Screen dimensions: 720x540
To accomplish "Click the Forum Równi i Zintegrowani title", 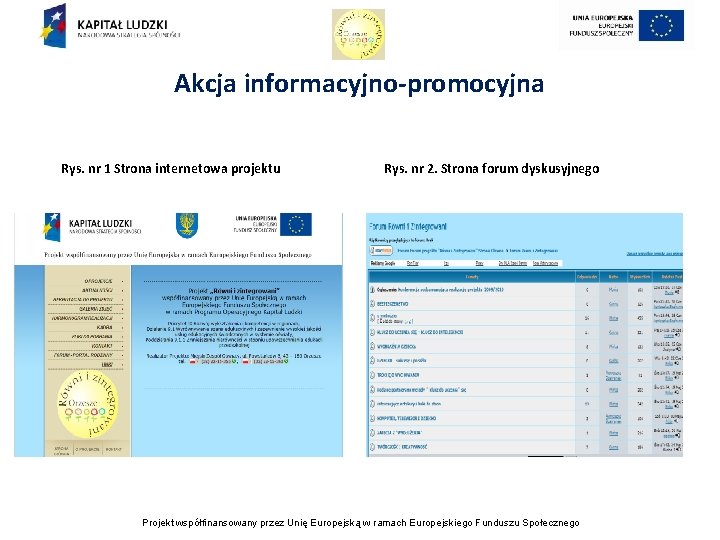I will (x=408, y=226).
